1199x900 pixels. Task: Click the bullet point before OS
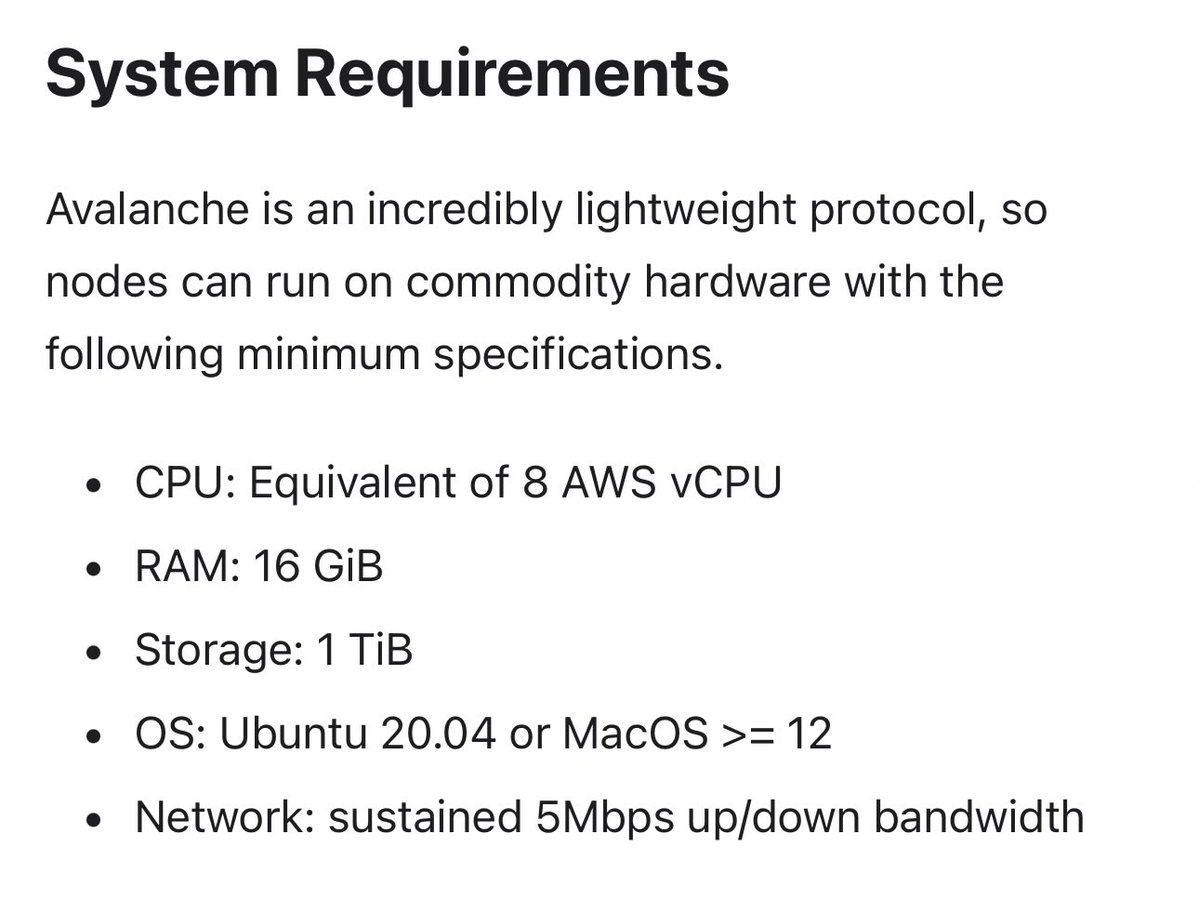(x=94, y=737)
